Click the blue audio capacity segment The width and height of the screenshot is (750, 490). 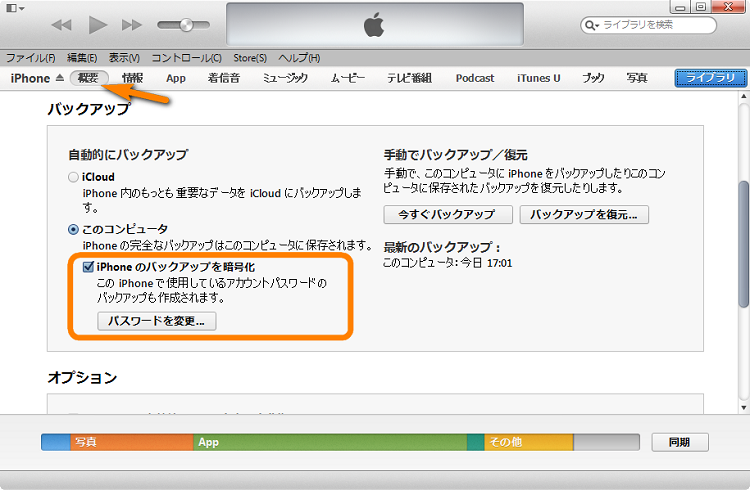pos(56,442)
